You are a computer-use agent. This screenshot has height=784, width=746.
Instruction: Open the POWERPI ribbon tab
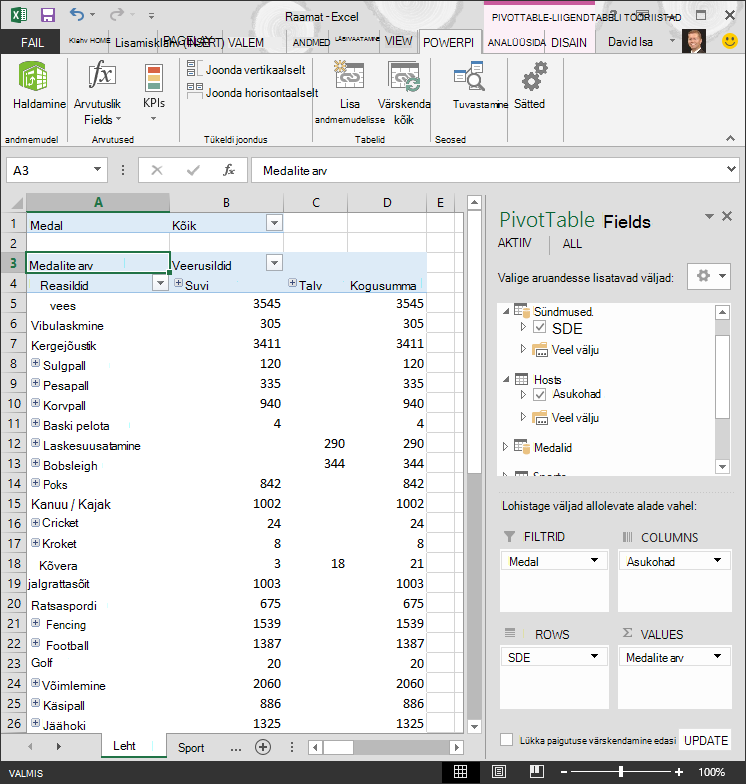448,42
